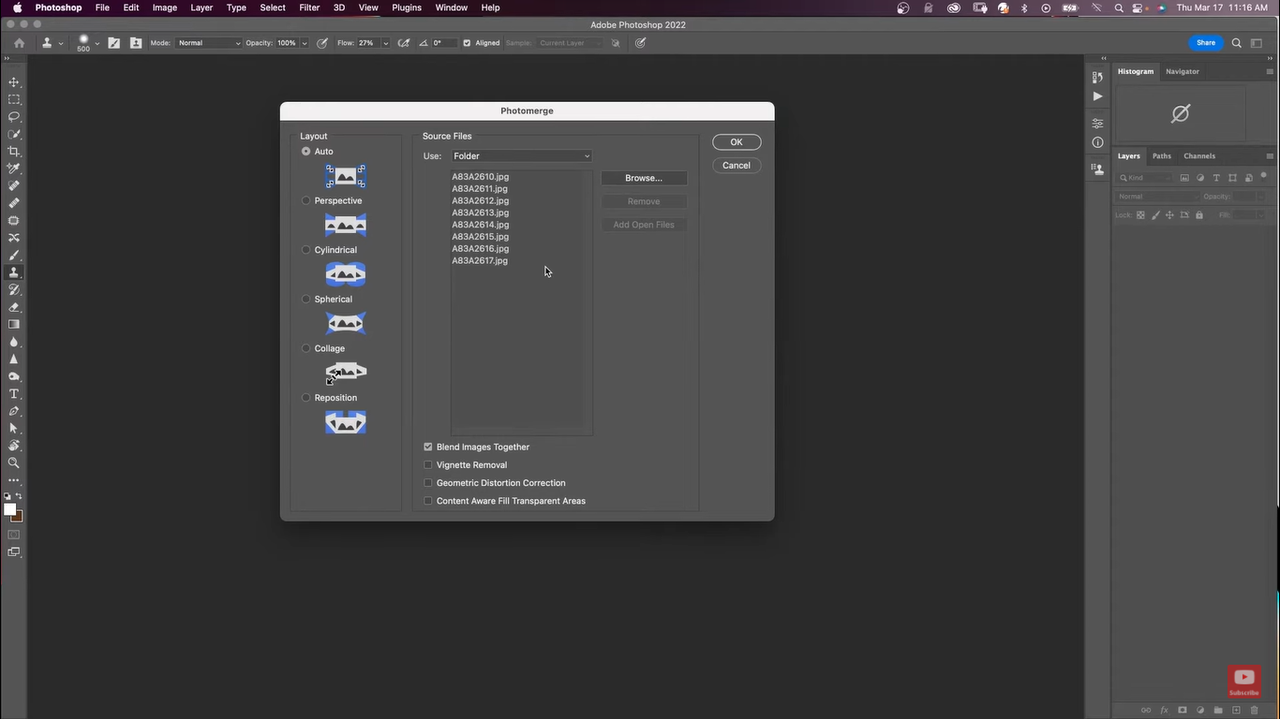Viewport: 1280px width, 719px height.
Task: Select A83A2617.jpg in source files
Action: pos(480,261)
